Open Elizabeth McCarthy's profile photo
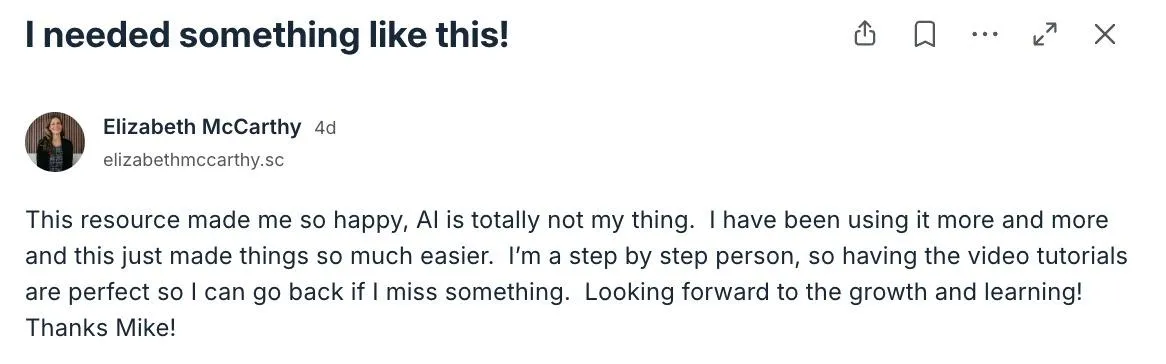The image size is (1166, 364). (55, 141)
